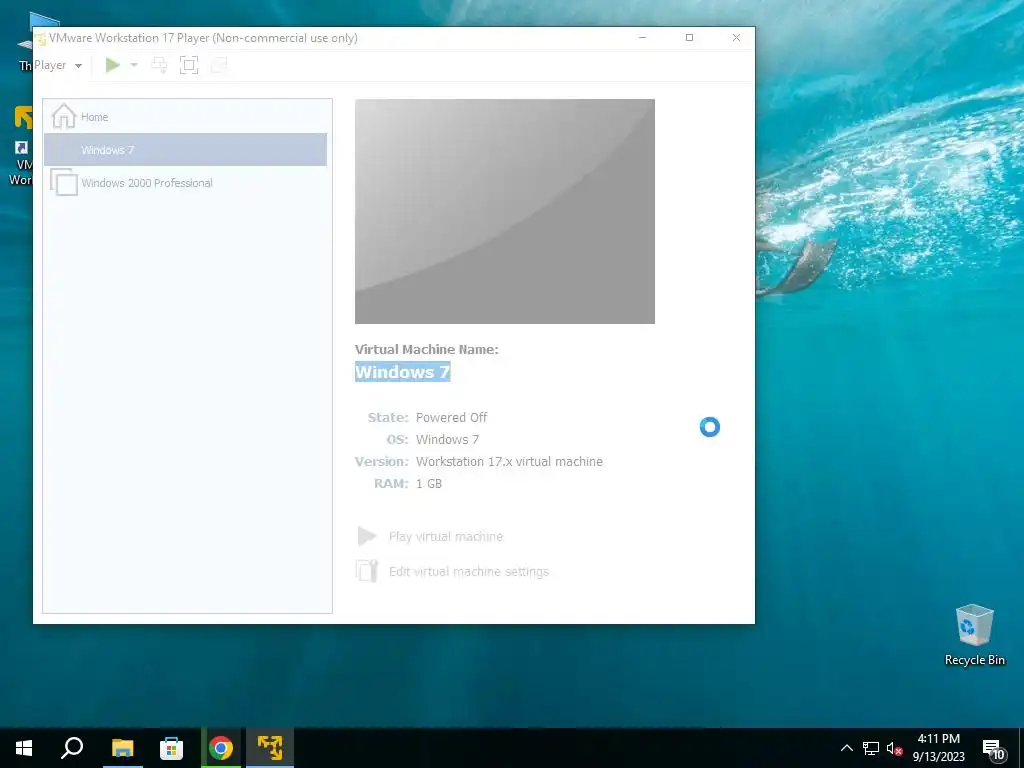Click the network status tray icon

click(x=871, y=748)
